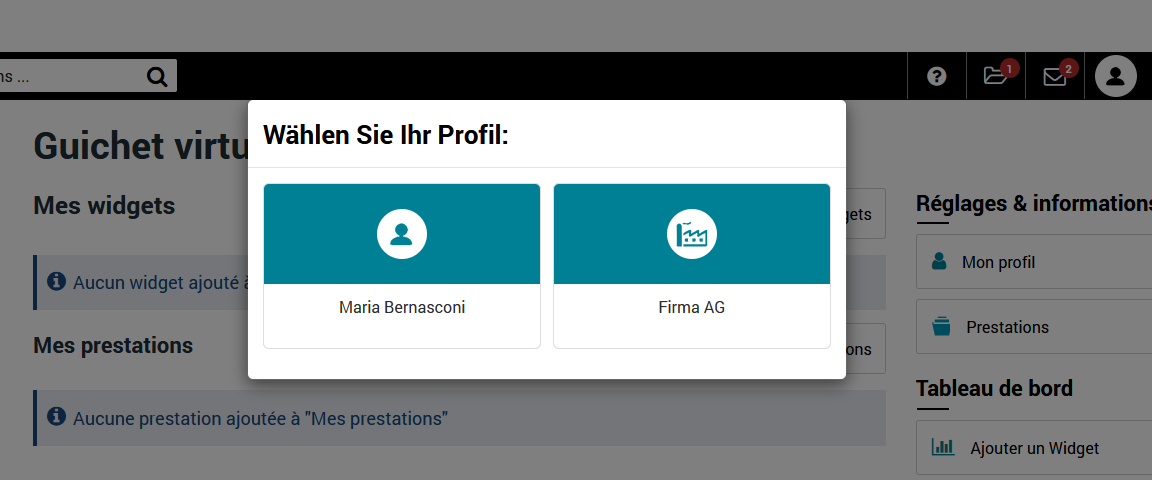1152x480 pixels.
Task: Click the person icon next to Mon profil
Action: [939, 262]
